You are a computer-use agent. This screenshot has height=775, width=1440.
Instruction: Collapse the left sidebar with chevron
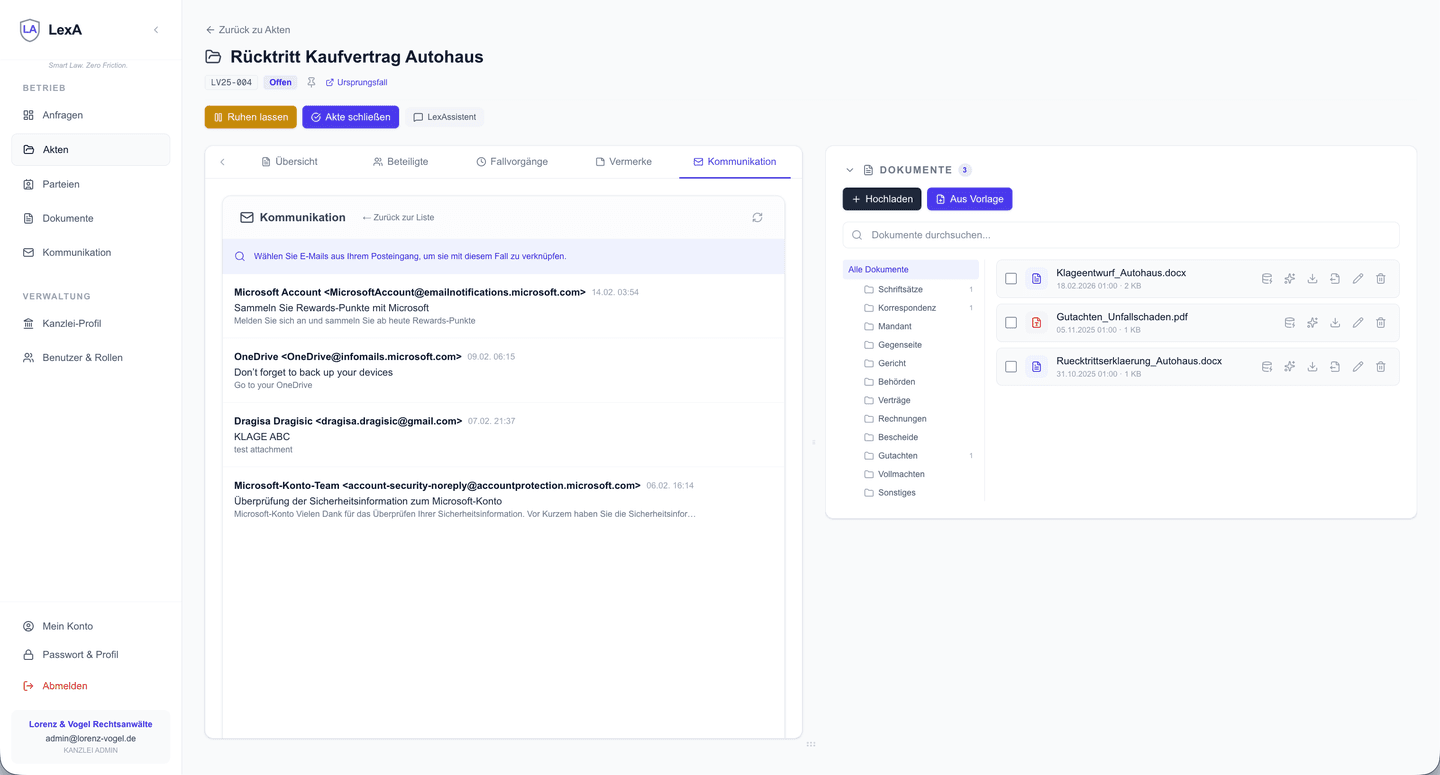(156, 30)
